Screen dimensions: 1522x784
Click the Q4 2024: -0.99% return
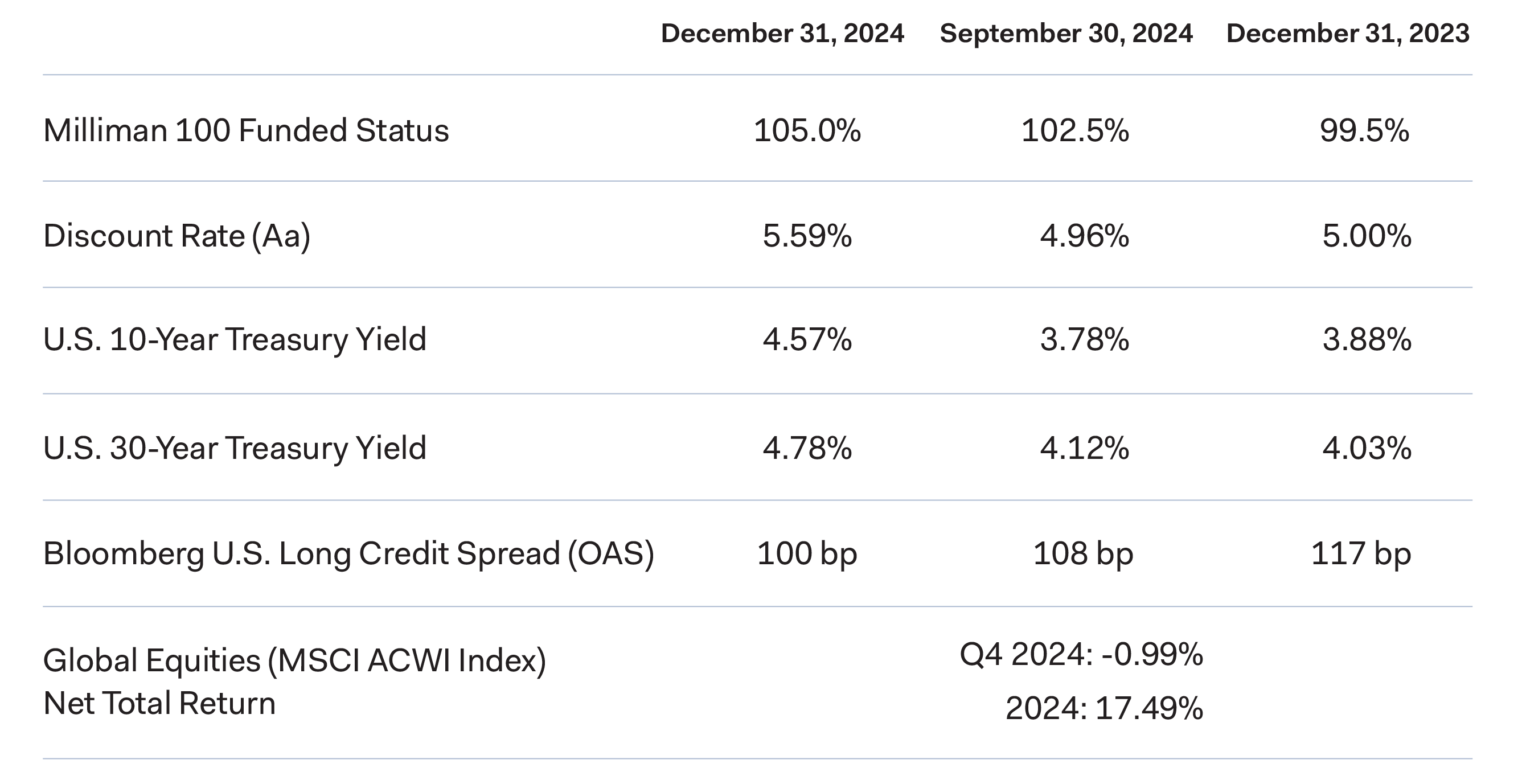pos(1081,655)
